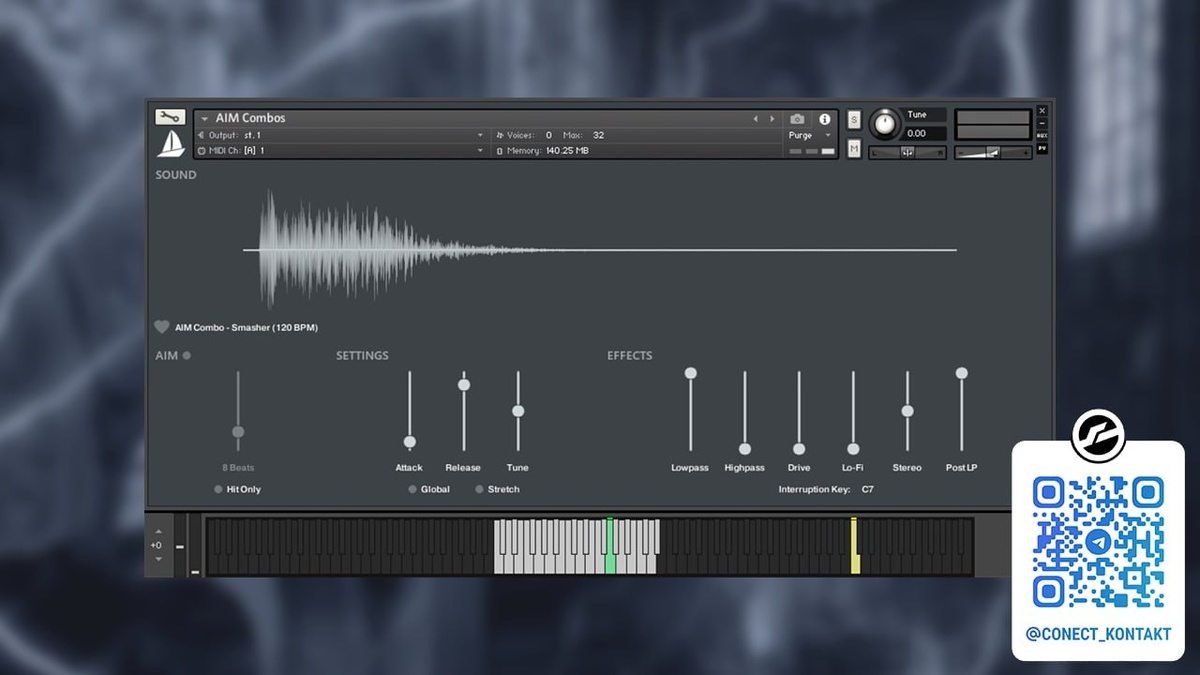Click the Post LP slider handle
This screenshot has height=675, width=1200.
[962, 373]
